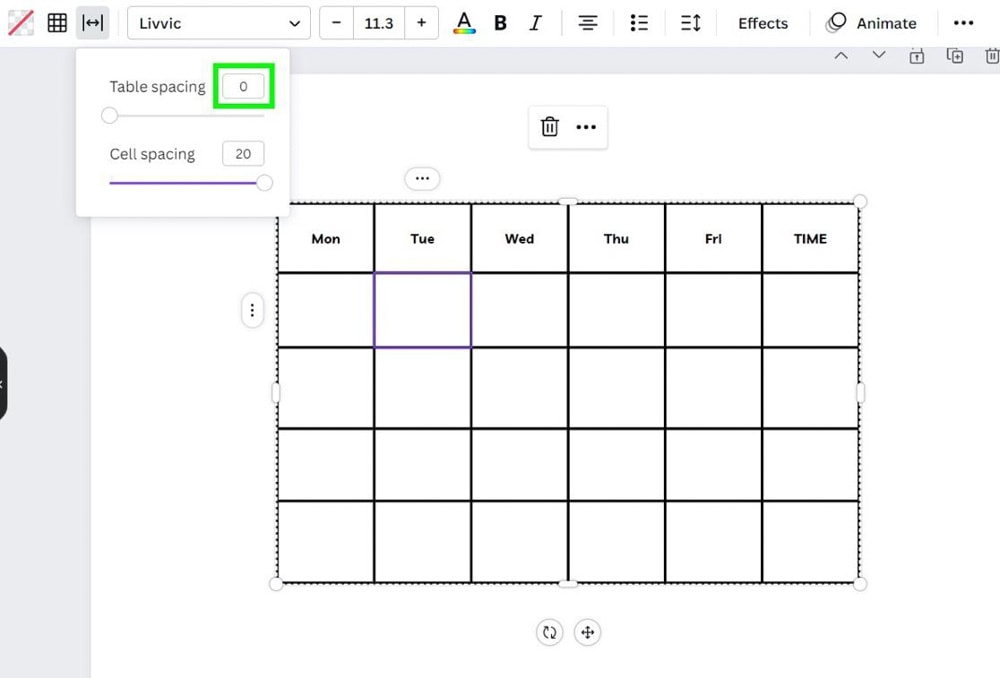Expand more options in top toolbar
Screen dimensions: 1000x678
click(963, 23)
